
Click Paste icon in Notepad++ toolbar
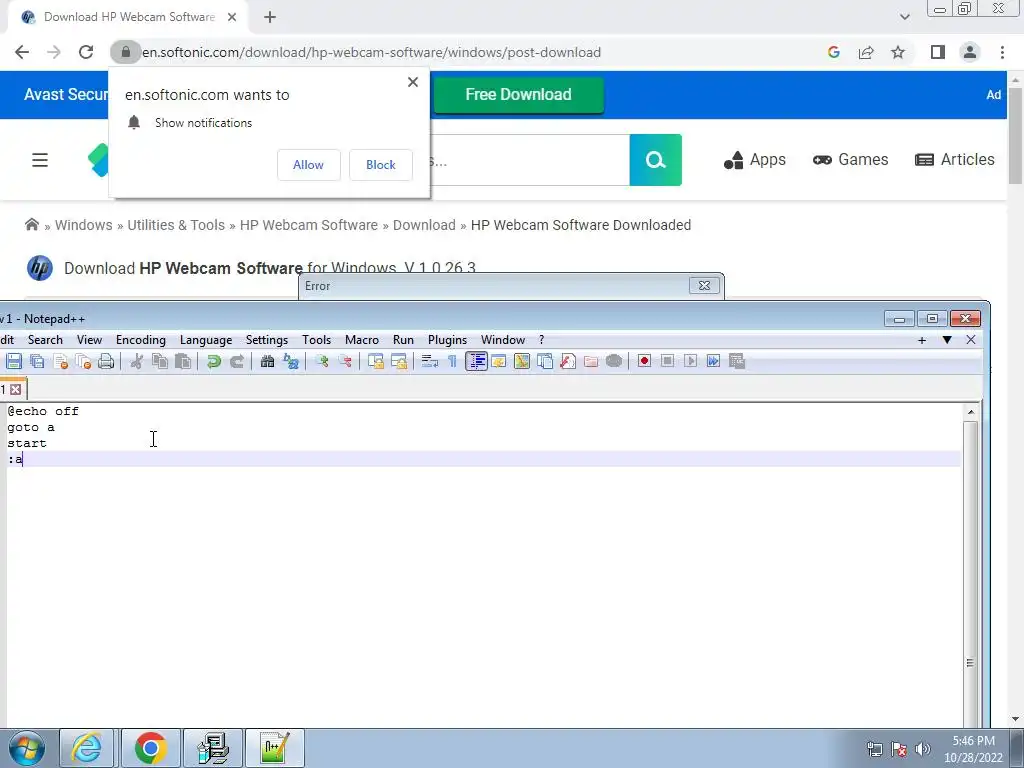click(183, 361)
